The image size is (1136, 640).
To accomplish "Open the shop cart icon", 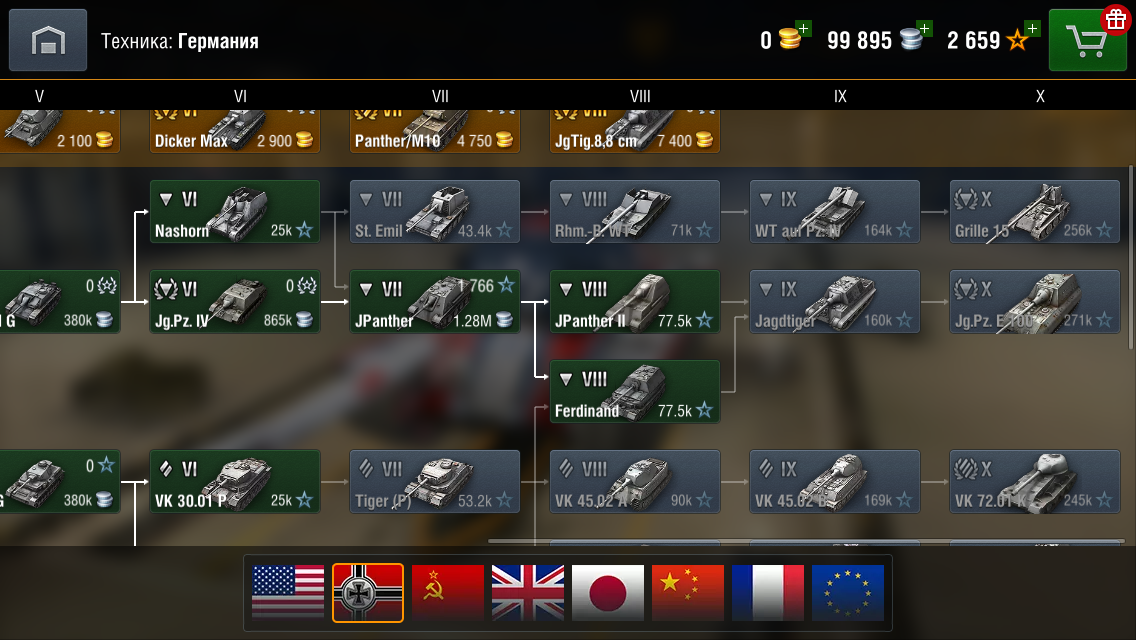I will [1087, 41].
